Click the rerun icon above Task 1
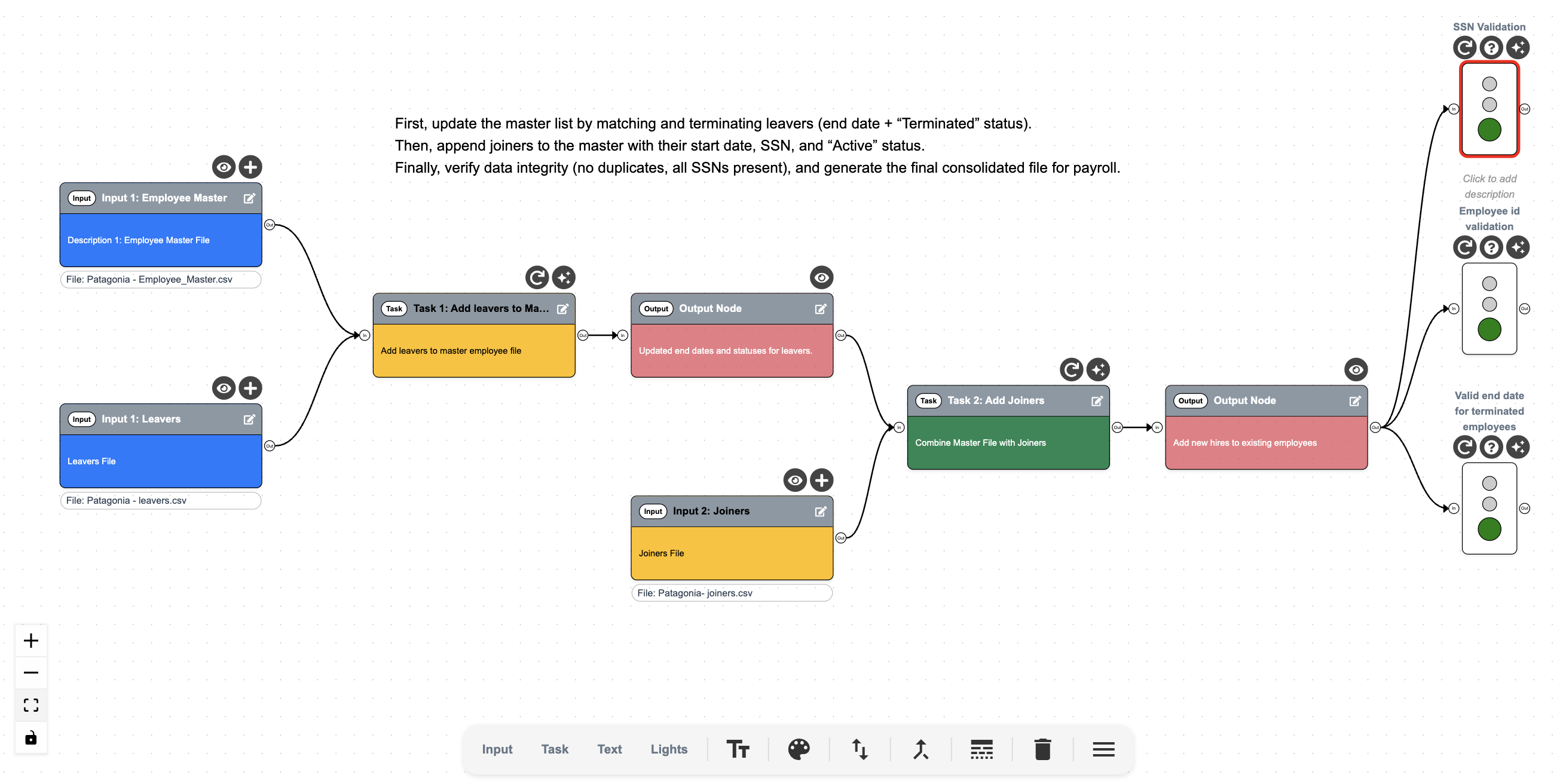This screenshot has height=784, width=1566. coord(537,278)
